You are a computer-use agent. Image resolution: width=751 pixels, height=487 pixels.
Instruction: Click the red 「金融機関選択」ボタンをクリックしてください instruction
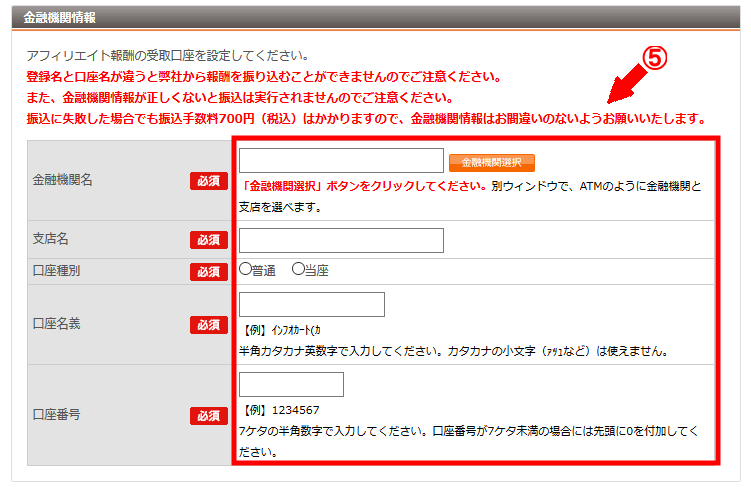[x=364, y=186]
